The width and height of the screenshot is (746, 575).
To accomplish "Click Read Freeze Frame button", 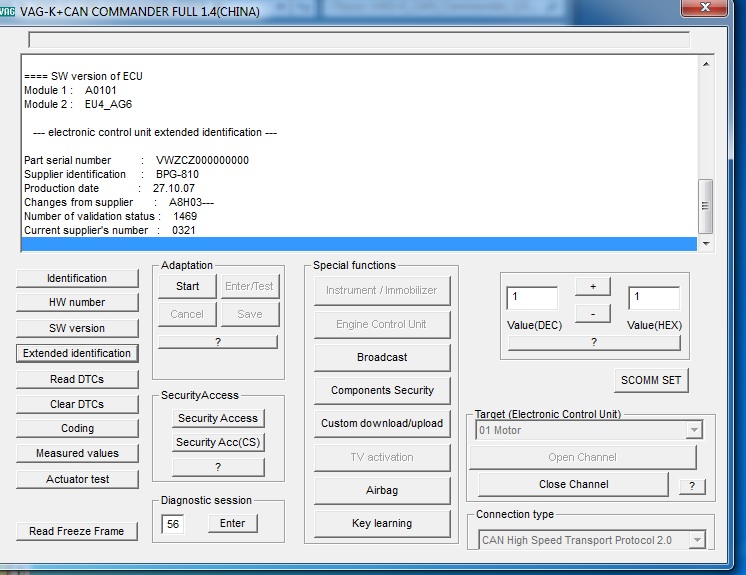I will (x=77, y=531).
